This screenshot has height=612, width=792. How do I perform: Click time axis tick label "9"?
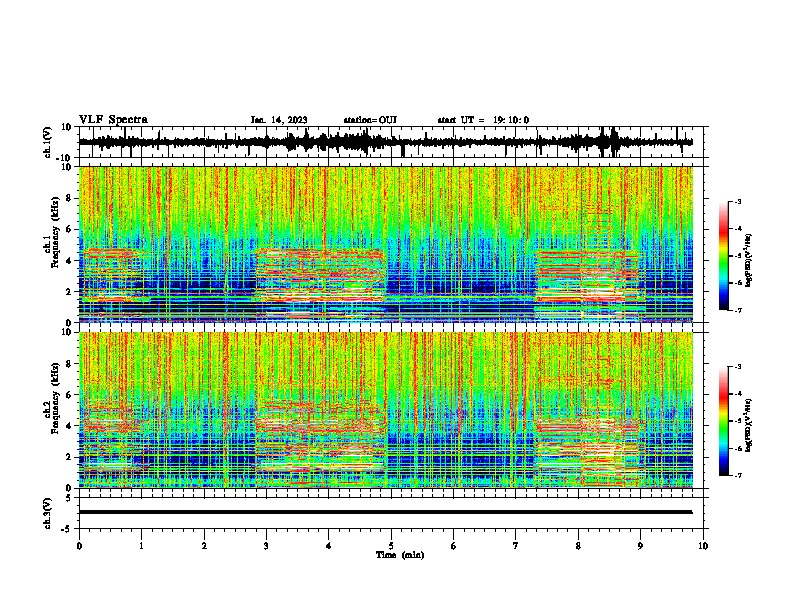point(640,546)
